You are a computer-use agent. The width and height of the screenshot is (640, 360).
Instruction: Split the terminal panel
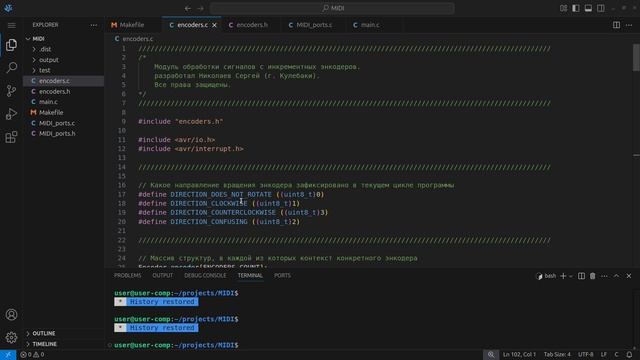[581, 276]
